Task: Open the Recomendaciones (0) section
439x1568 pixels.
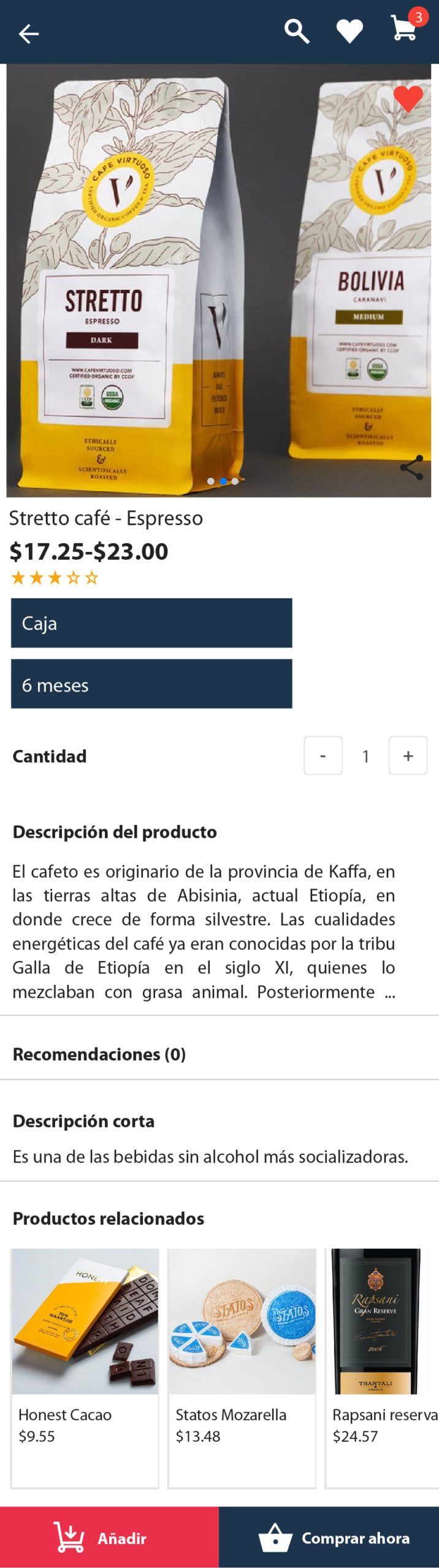Action: point(219,1054)
